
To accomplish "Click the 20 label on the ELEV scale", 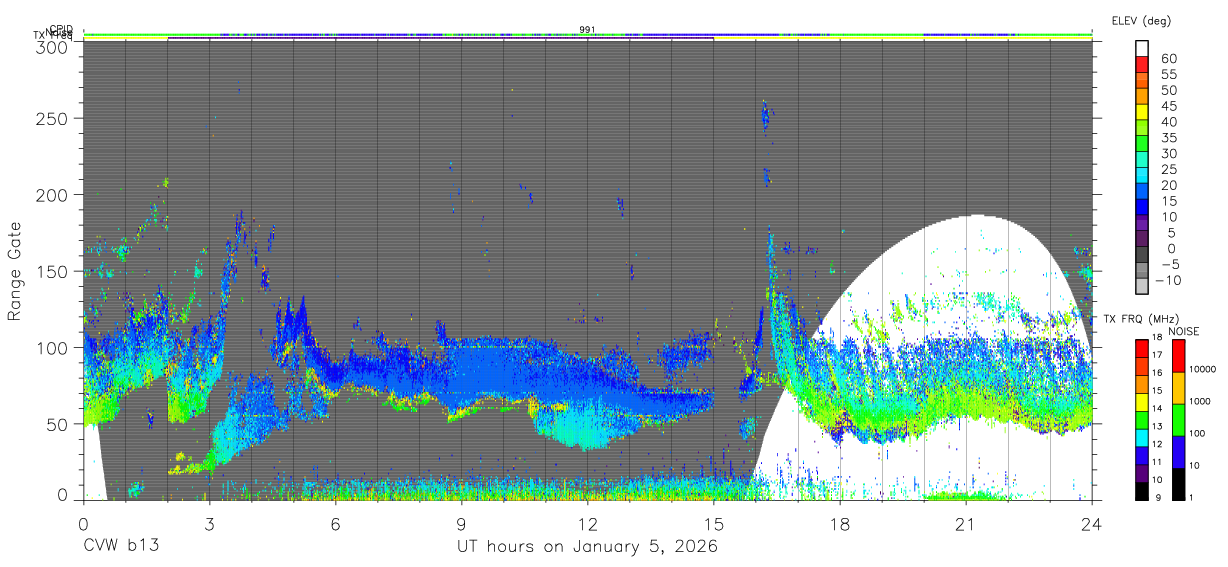I will pyautogui.click(x=1168, y=185).
